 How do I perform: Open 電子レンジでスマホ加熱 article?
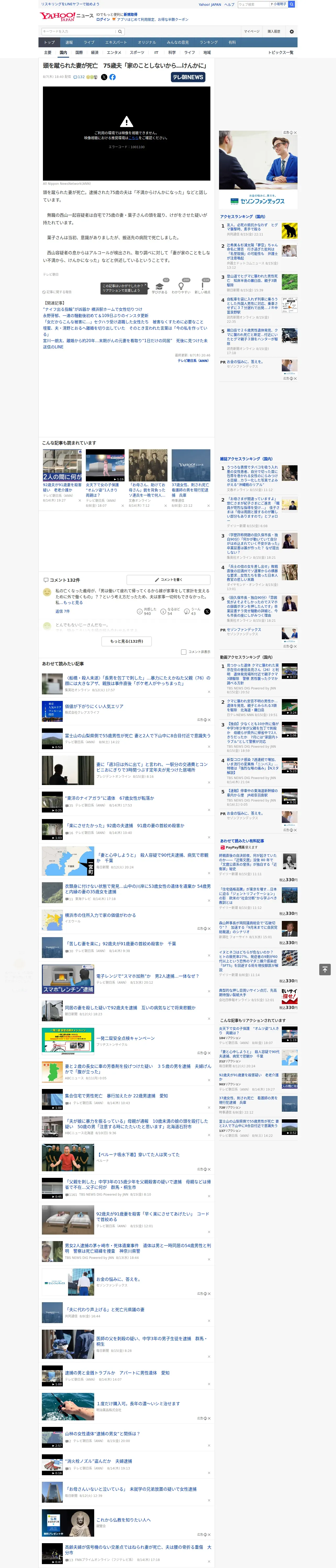pos(148,976)
